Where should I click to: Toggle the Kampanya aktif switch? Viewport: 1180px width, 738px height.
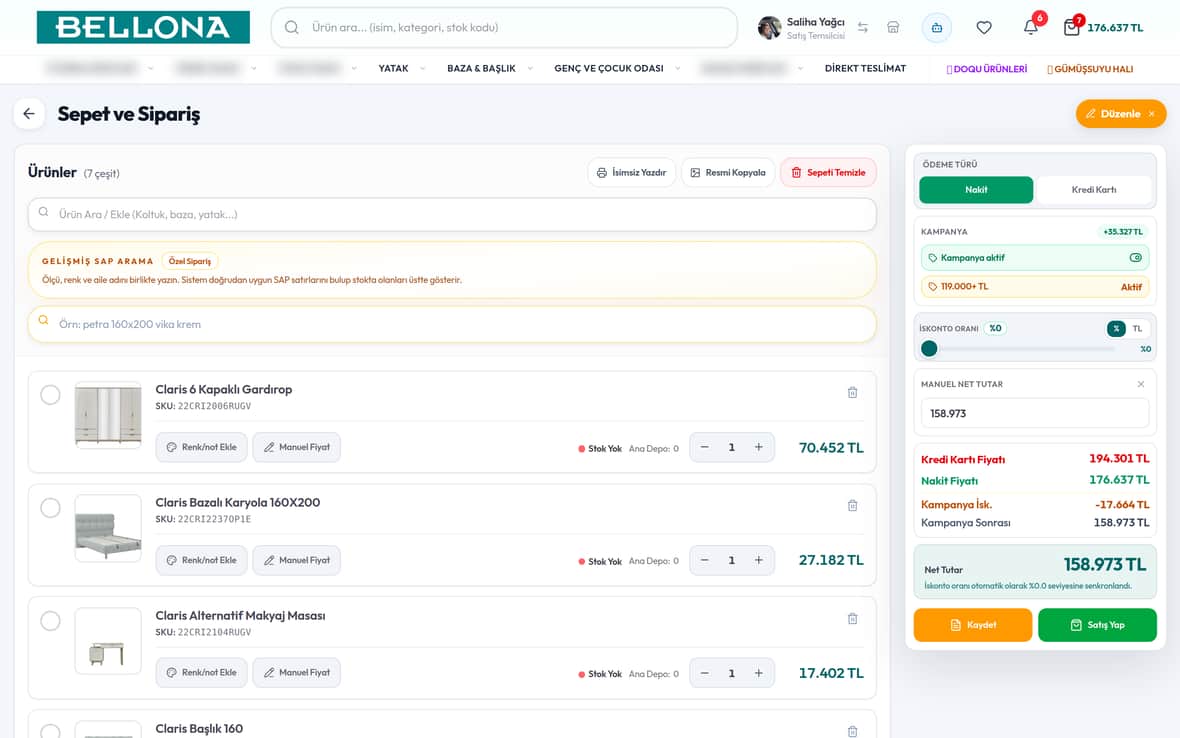[1136, 257]
